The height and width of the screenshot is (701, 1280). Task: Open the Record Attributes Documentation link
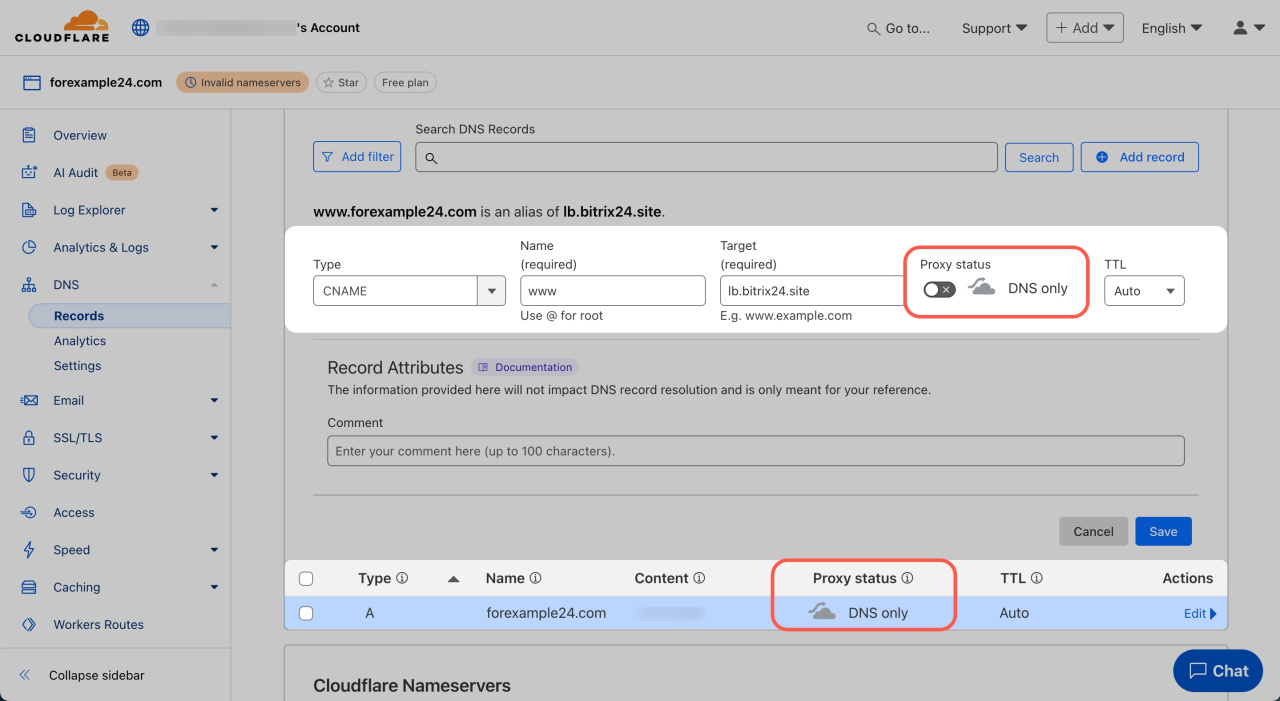[x=525, y=367]
